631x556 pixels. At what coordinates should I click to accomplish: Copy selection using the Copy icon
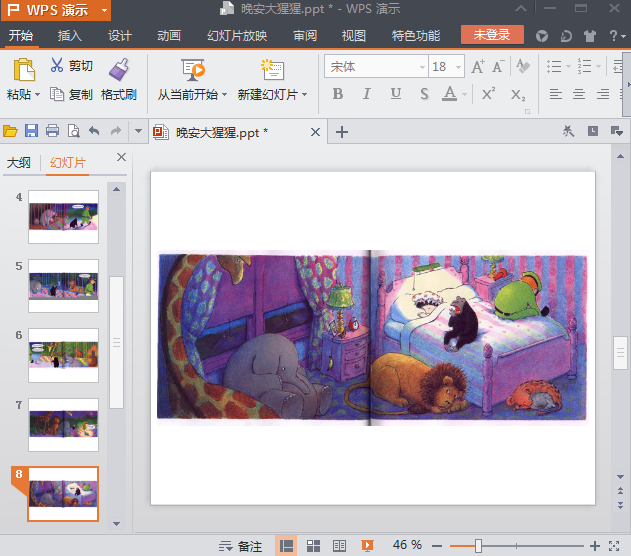pyautogui.click(x=57, y=94)
